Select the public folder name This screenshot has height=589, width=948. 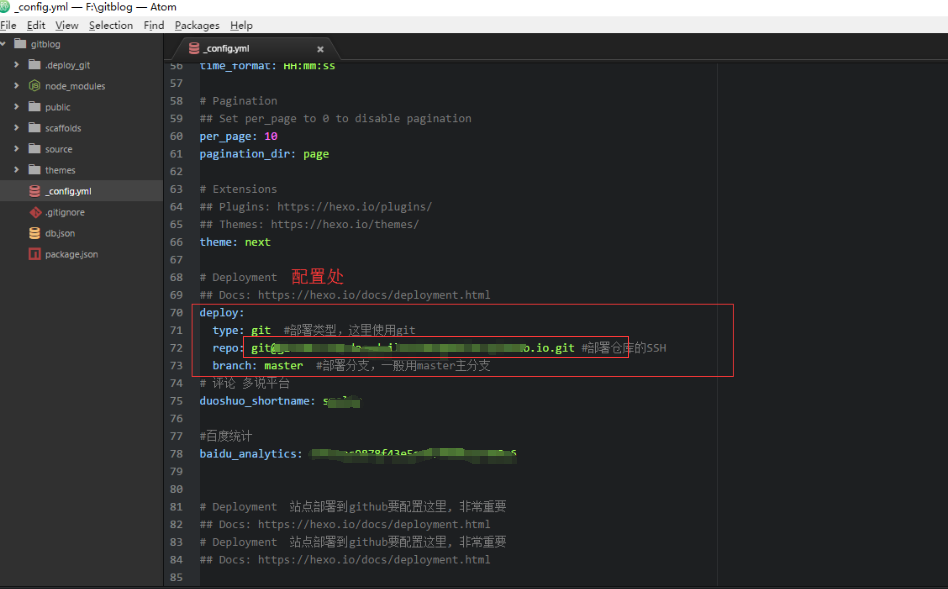coord(57,107)
